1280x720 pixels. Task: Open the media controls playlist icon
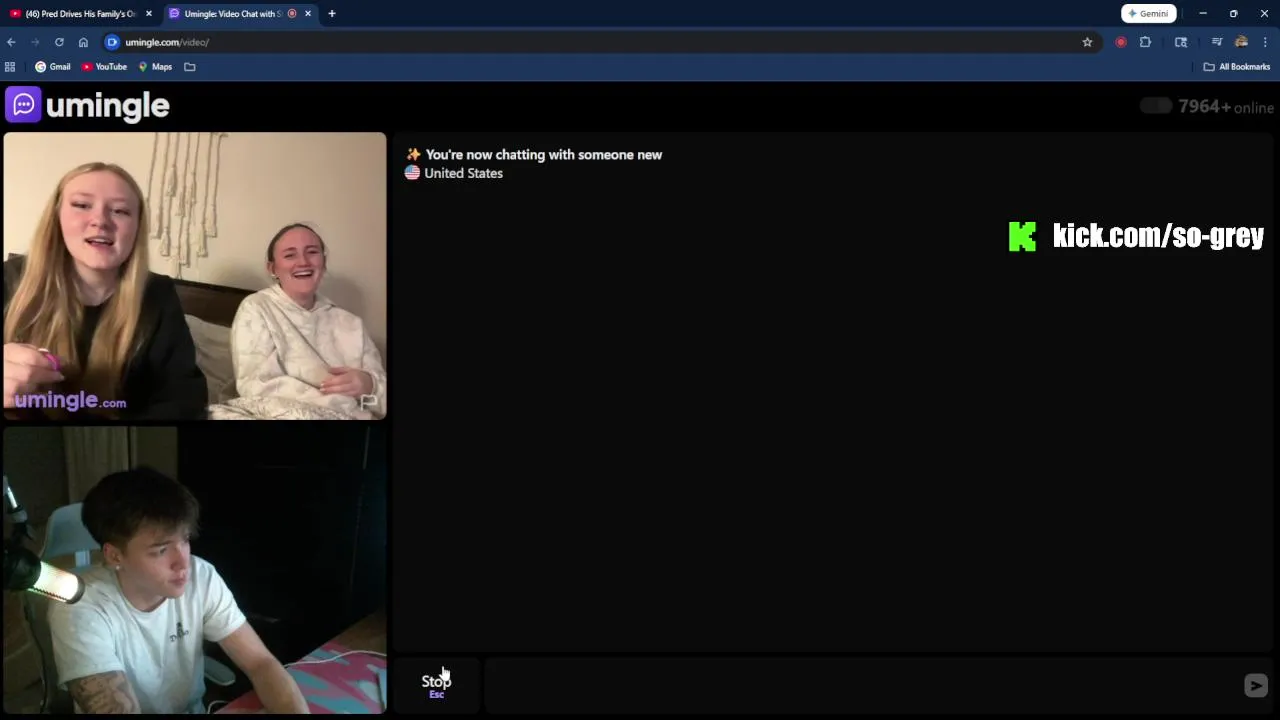1217,42
